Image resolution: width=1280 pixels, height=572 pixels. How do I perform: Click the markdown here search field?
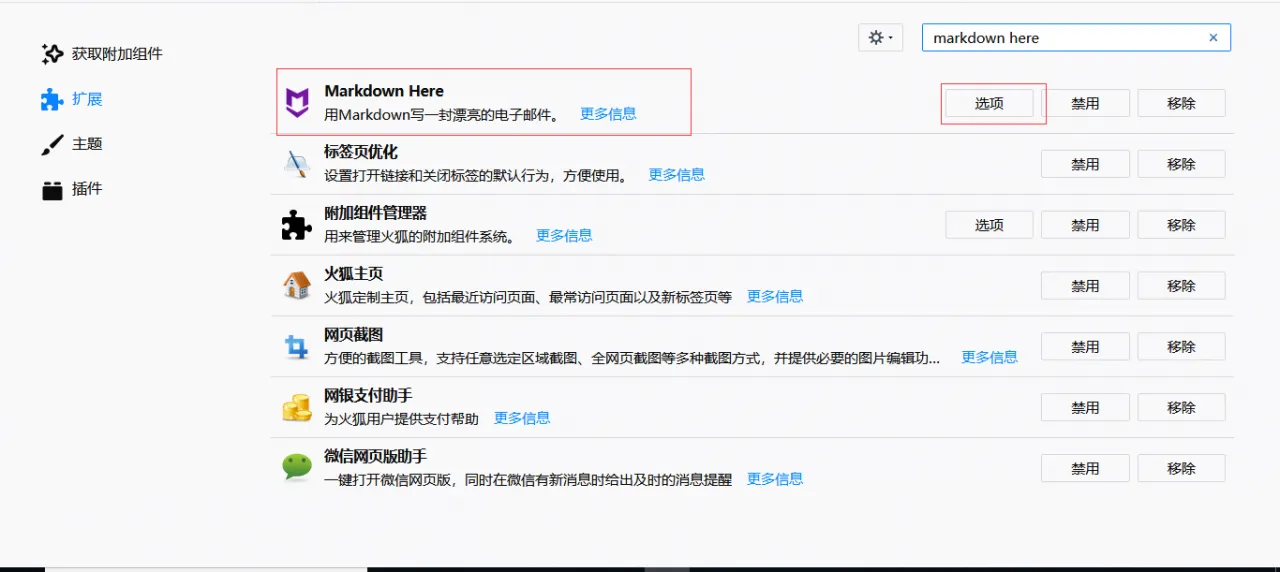(1060, 38)
